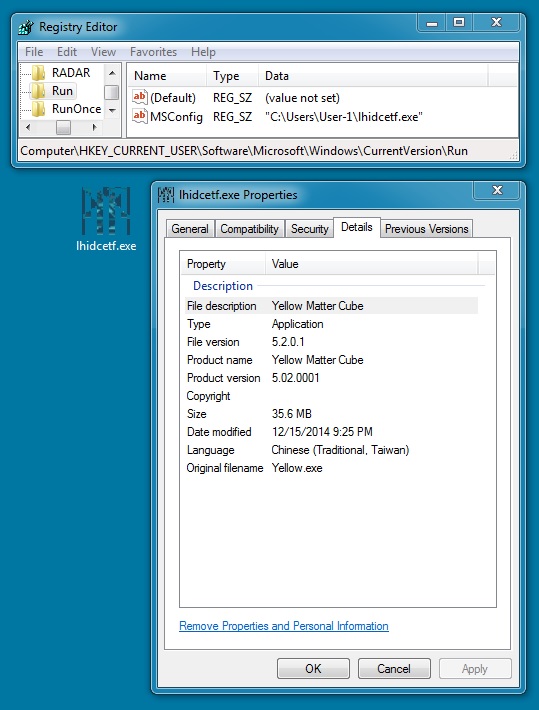Switch to the Compatibility tab

point(250,229)
